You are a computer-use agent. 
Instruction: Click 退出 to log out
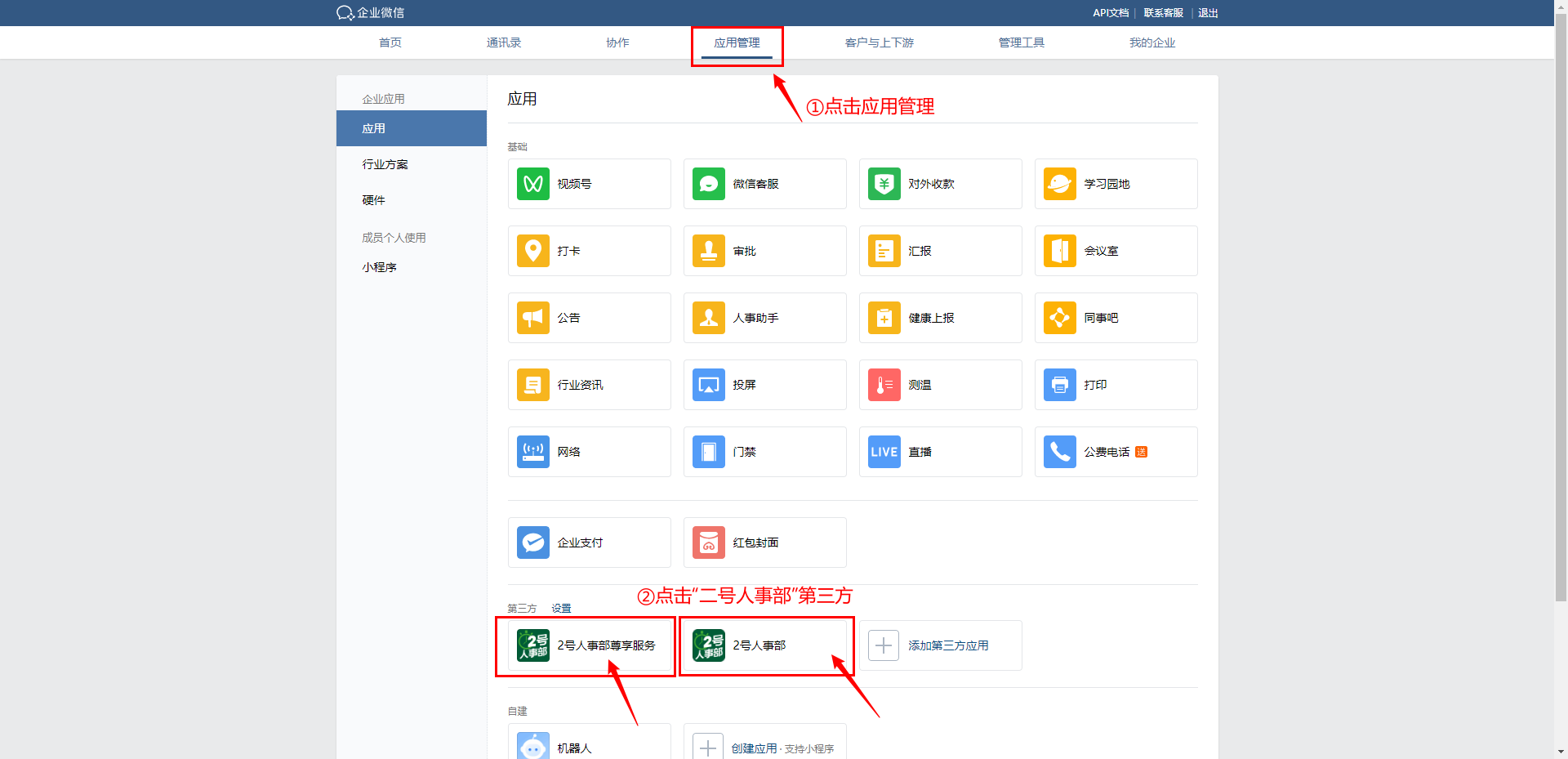click(x=1208, y=13)
